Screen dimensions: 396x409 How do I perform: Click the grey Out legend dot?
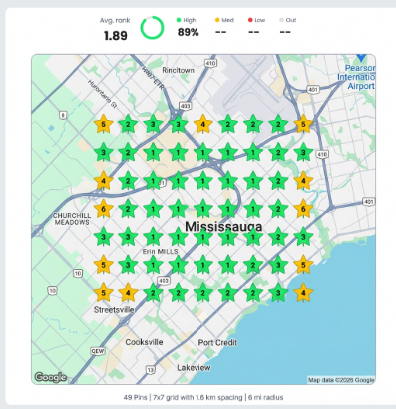pos(281,20)
